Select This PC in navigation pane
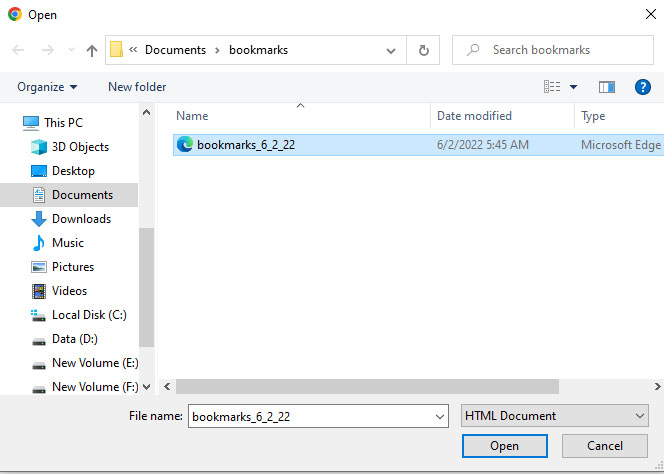 tap(63, 123)
